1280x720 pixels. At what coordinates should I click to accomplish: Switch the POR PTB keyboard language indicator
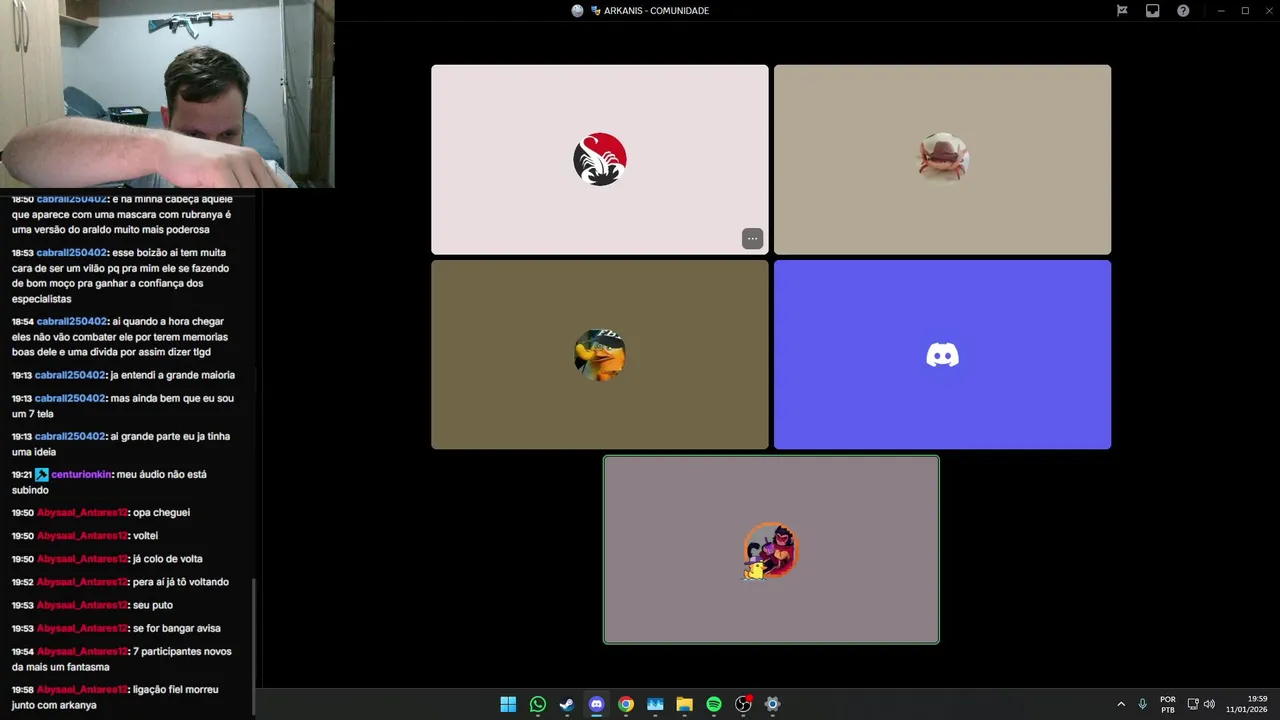tap(1168, 704)
